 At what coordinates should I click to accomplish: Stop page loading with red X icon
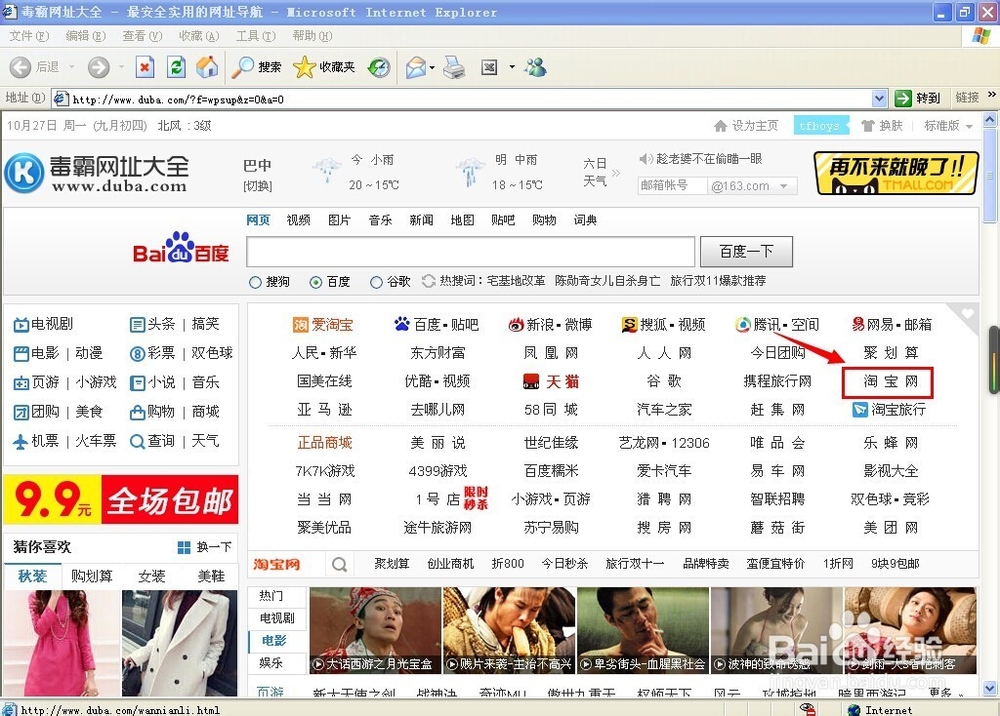coord(145,67)
